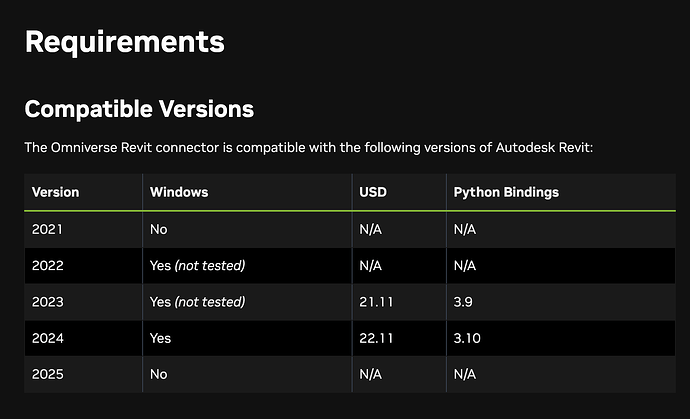
Task: Click the Requirements heading
Action: 124,42
